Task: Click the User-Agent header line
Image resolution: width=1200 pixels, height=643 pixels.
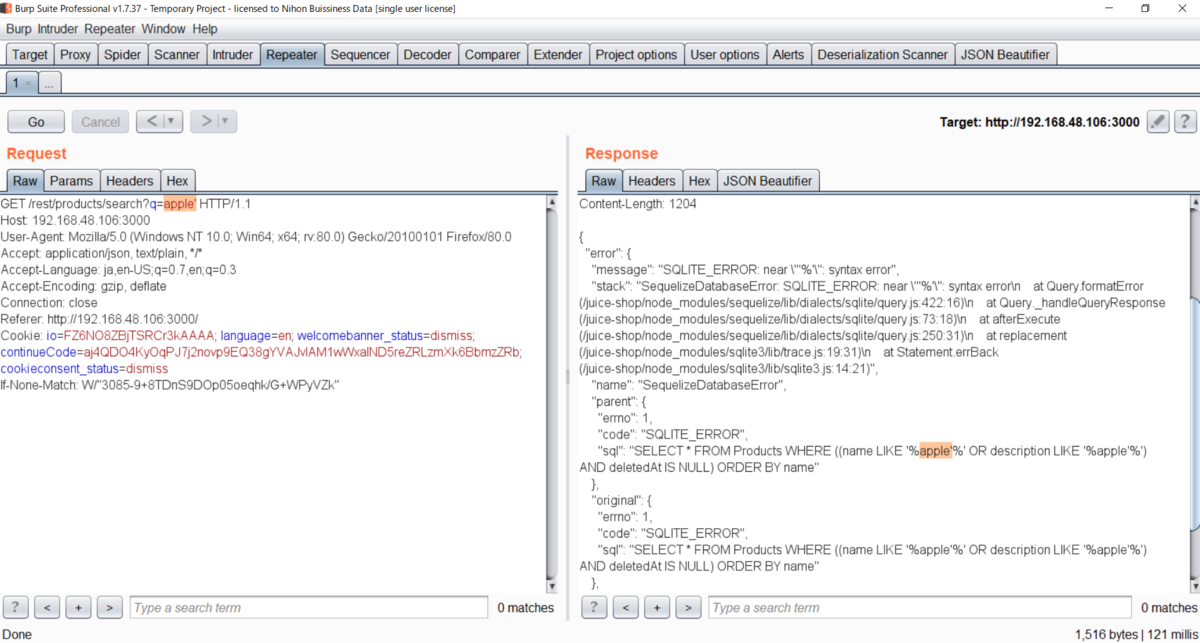Action: pos(255,237)
